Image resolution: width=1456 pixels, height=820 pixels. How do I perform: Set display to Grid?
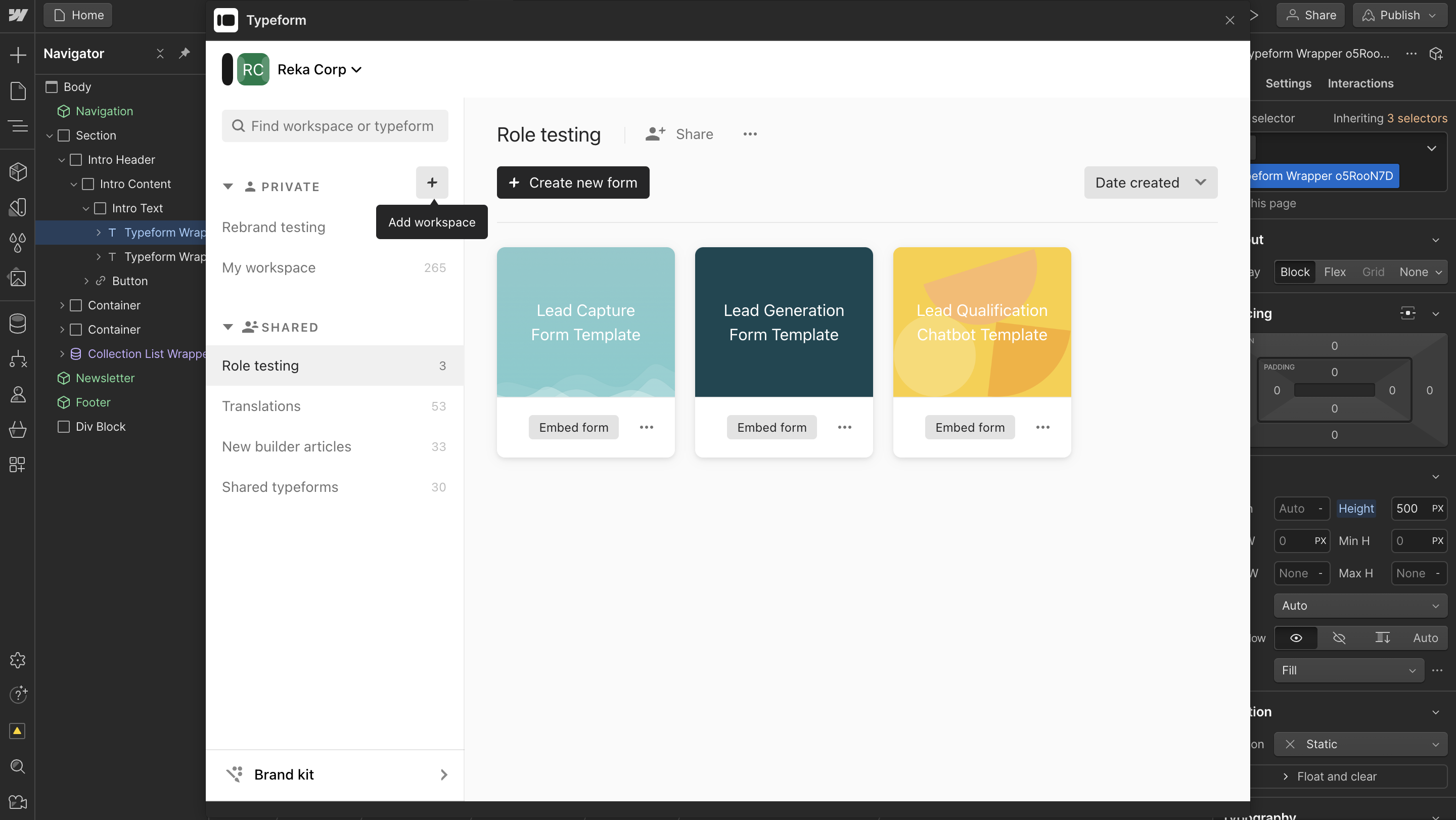point(1373,272)
